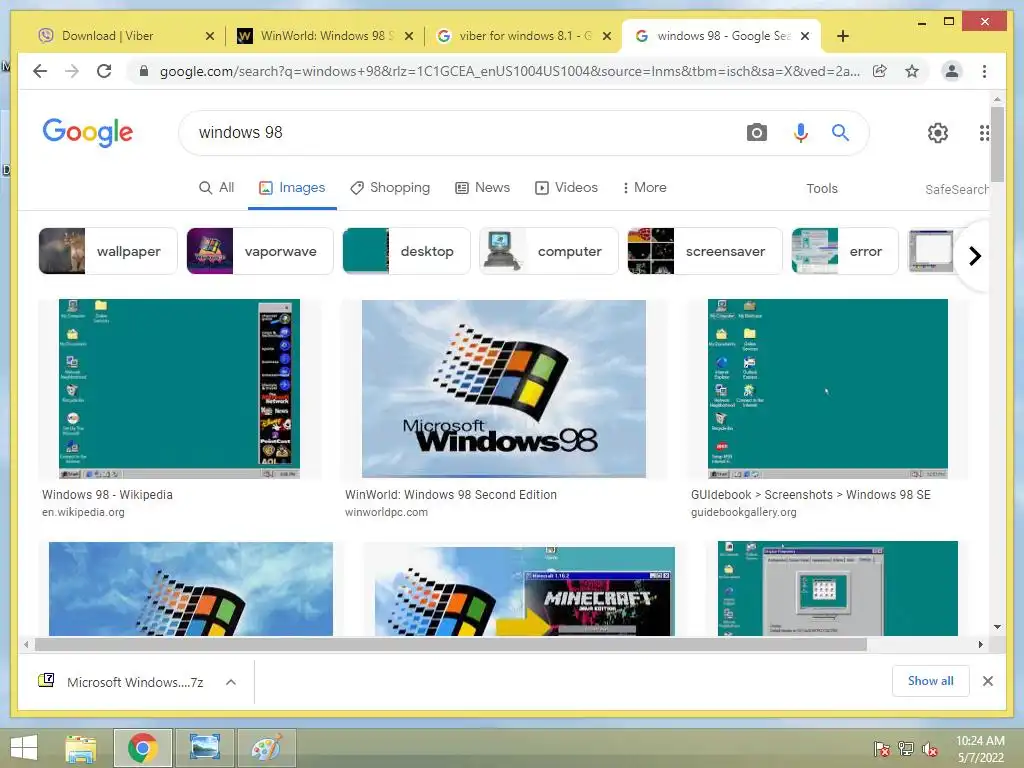The image size is (1024, 768).
Task: Click the photo viewer taskbar icon
Action: pos(204,748)
